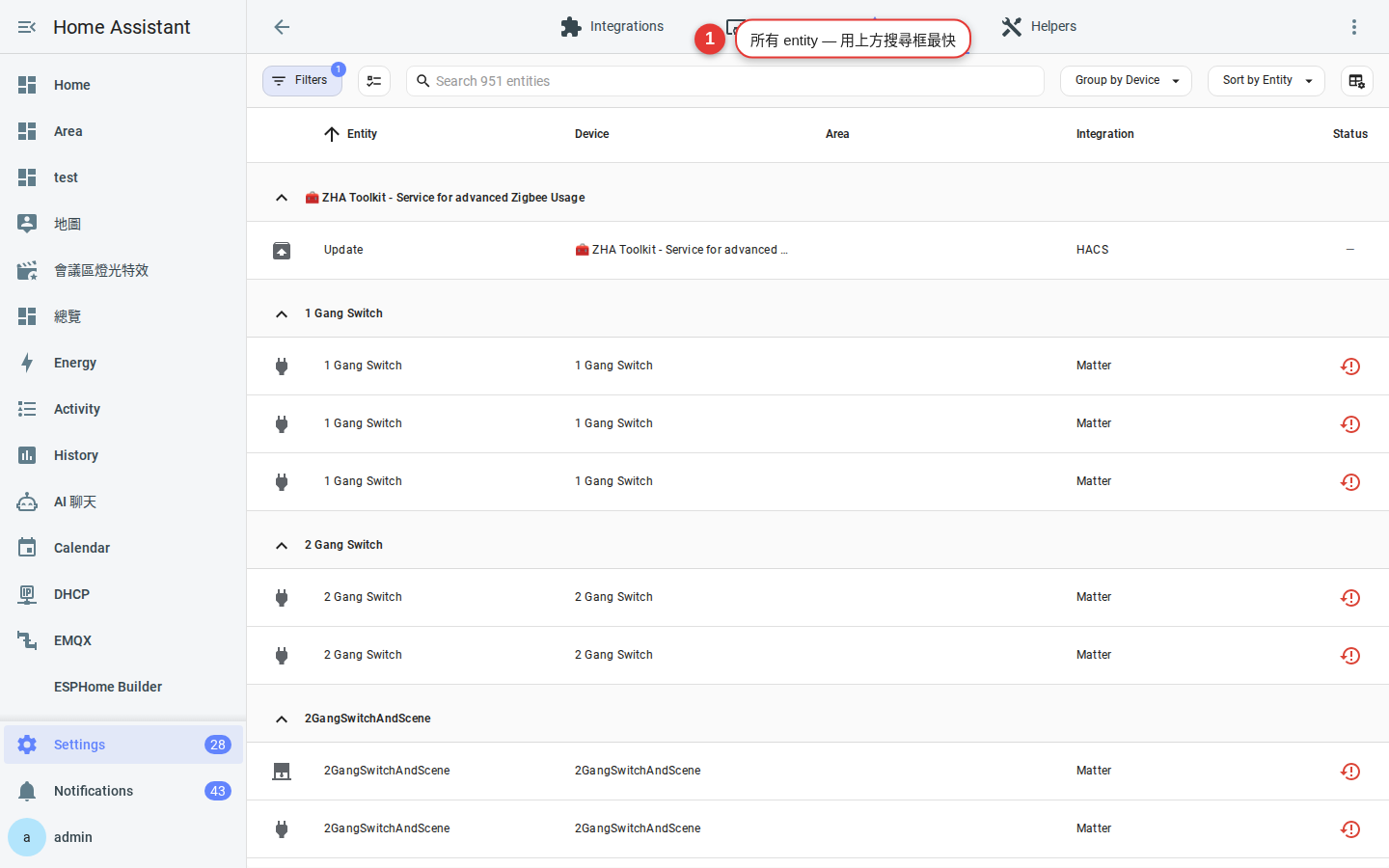Open the AI 聊天 panel

coord(123,502)
